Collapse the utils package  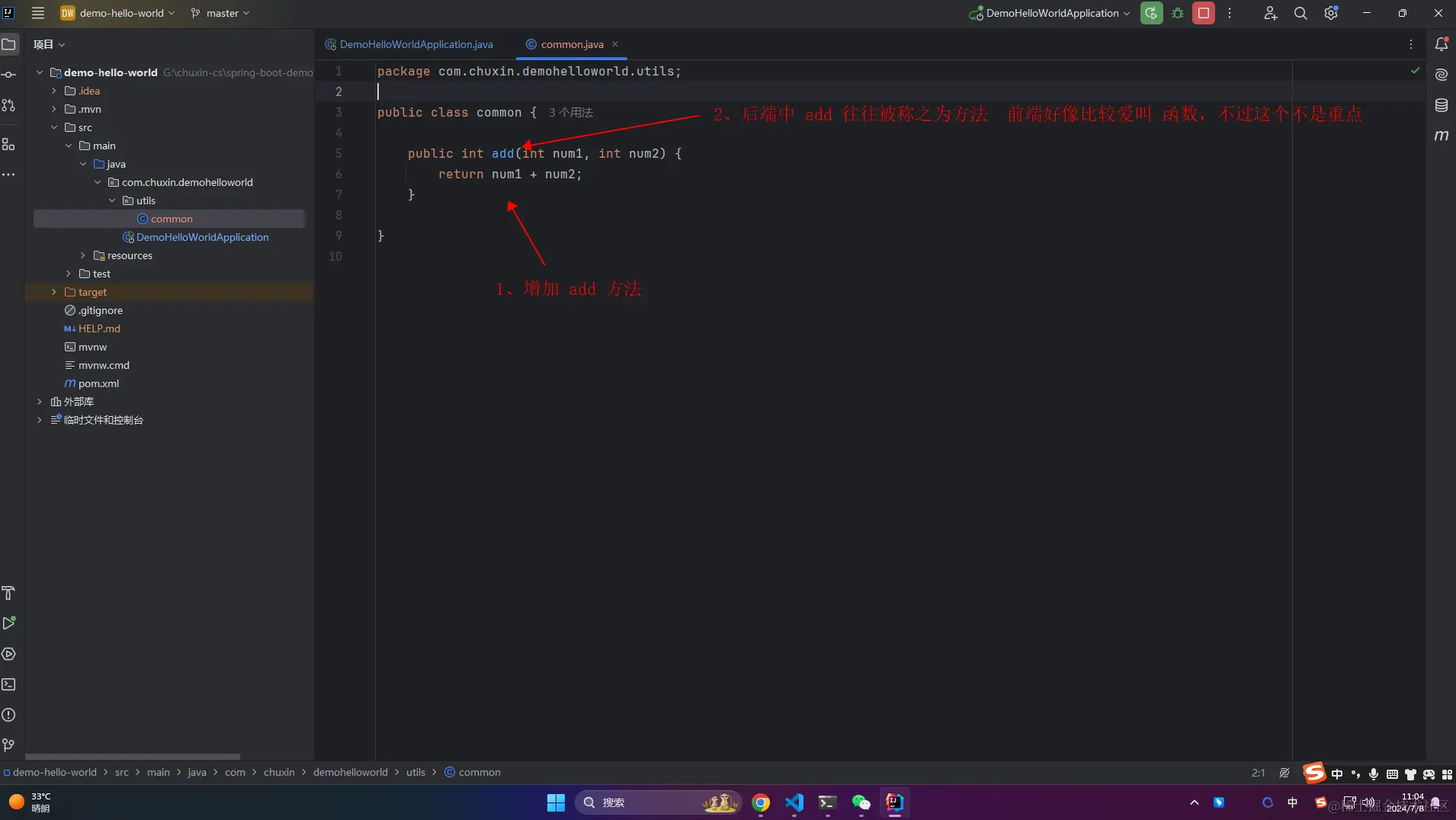coord(111,200)
